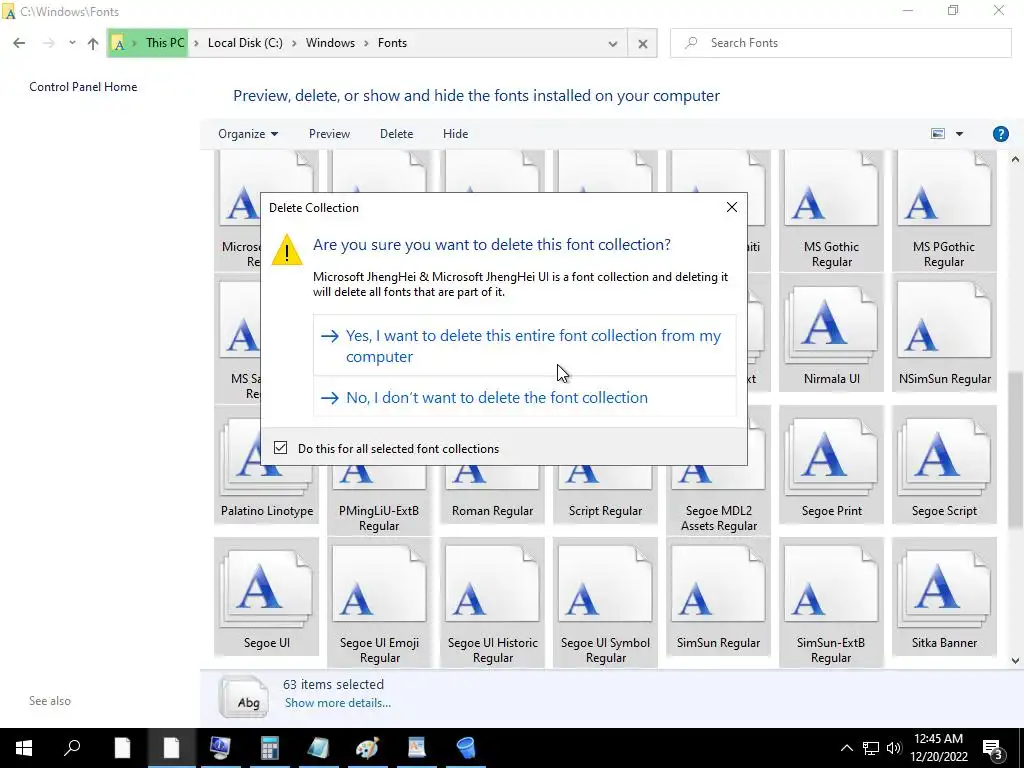Open the Recycle Bin taskbar icon
The height and width of the screenshot is (768, 1024).
coord(466,748)
